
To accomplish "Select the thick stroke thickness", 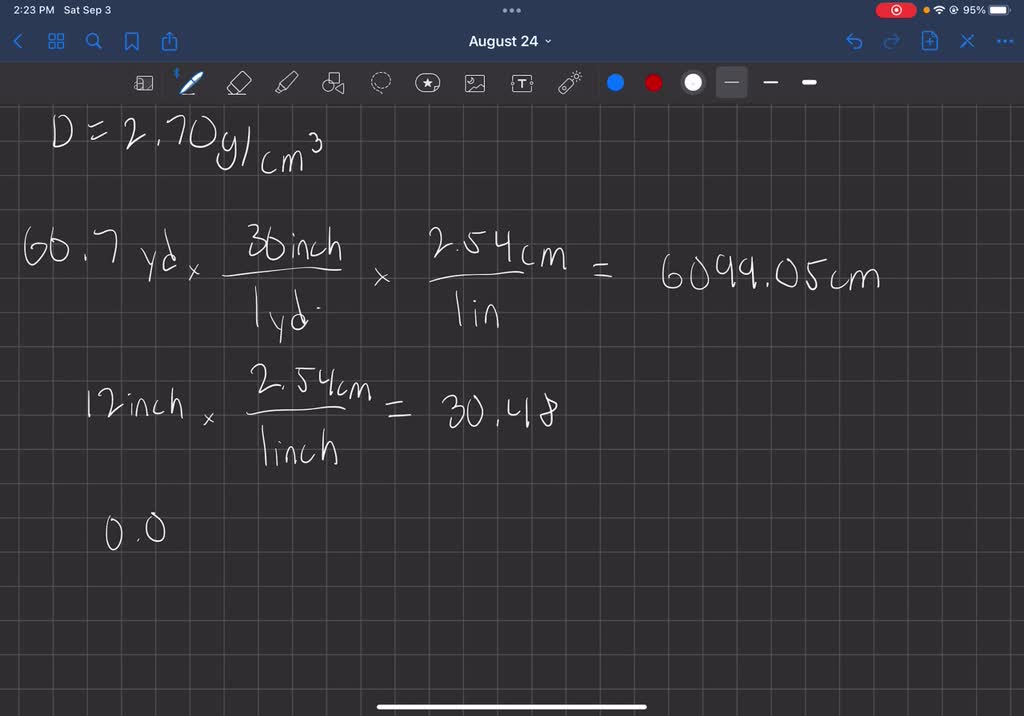I will click(x=809, y=83).
